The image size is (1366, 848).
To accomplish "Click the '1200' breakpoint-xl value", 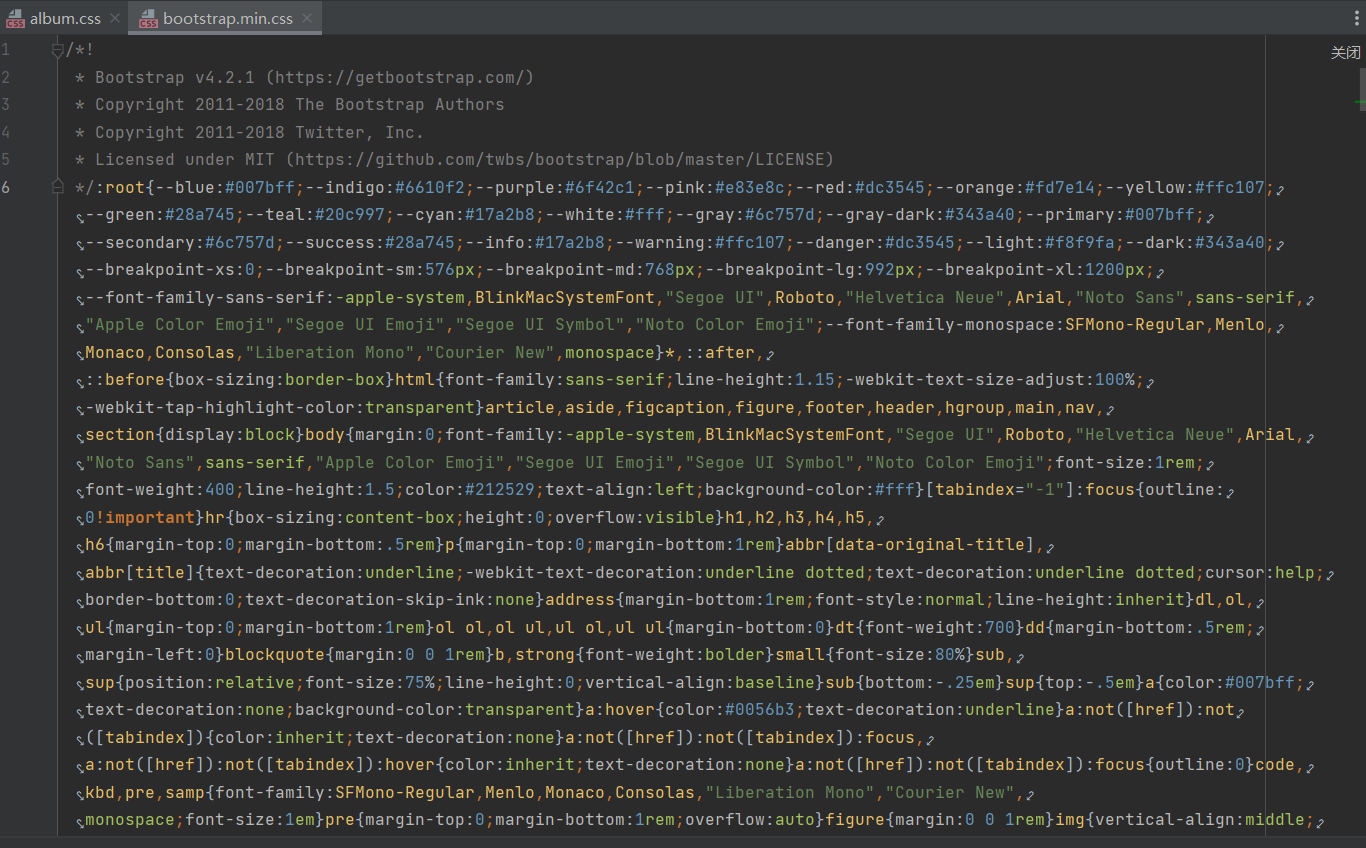I will point(1105,269).
